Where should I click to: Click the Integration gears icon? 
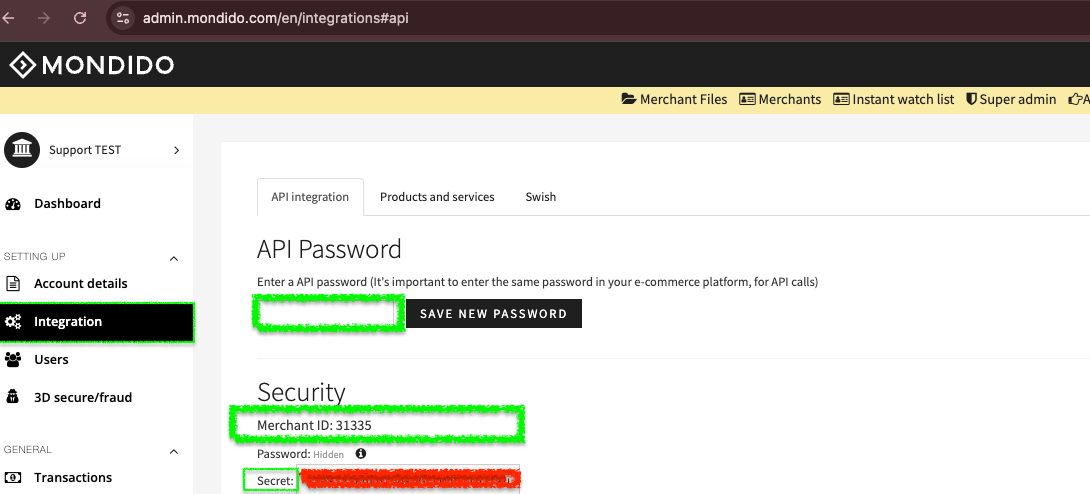click(13, 322)
